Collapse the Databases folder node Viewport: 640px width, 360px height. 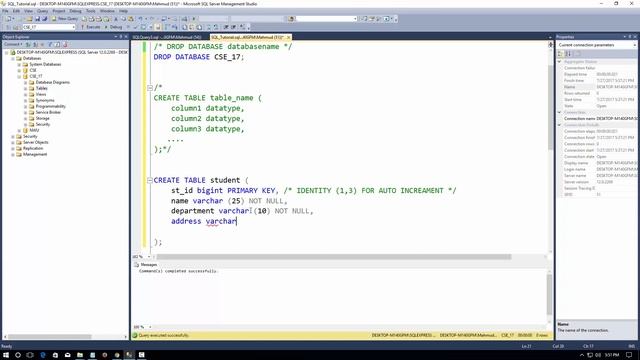point(13,58)
